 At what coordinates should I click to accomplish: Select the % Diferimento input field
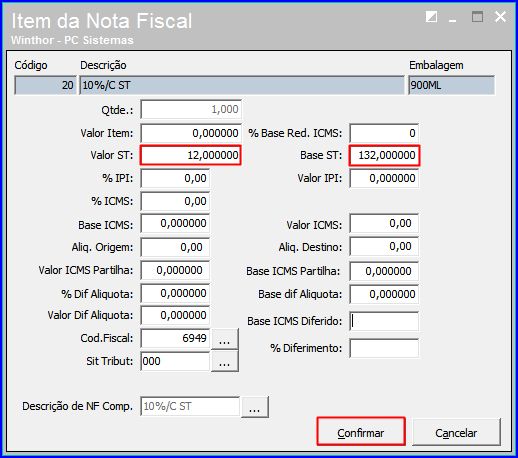pos(384,348)
